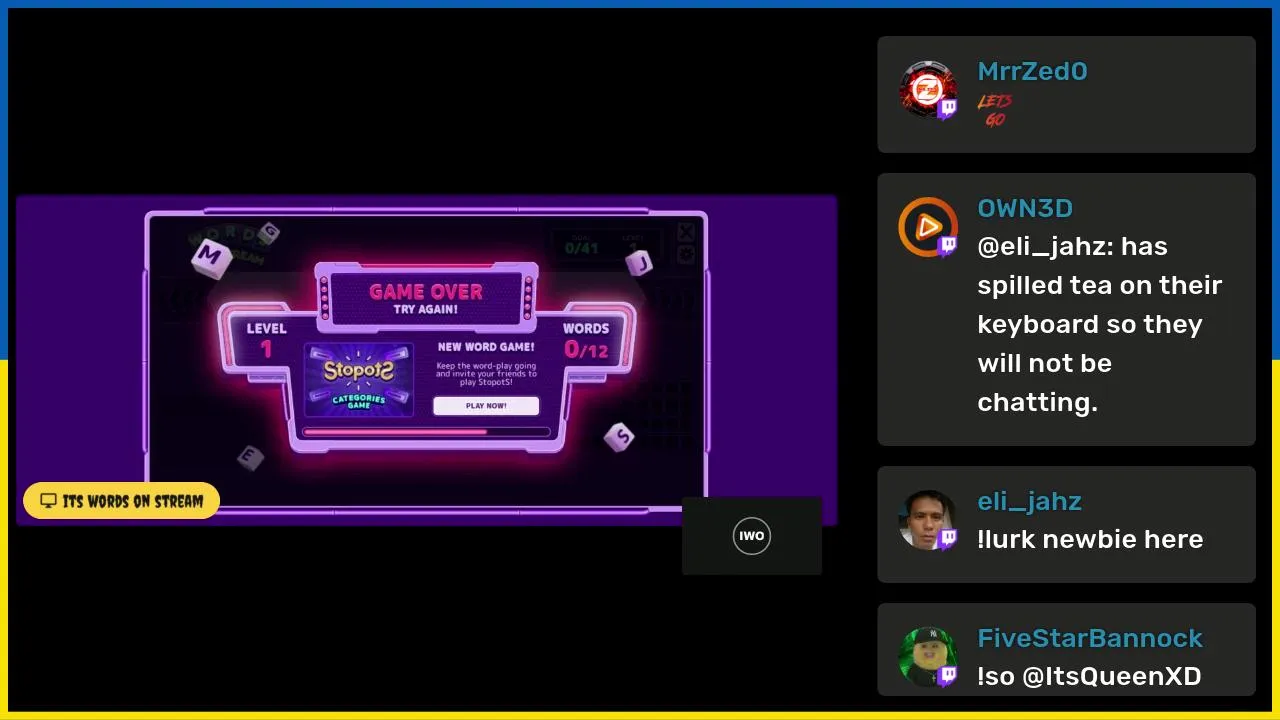This screenshot has width=1280, height=720.
Task: Click the IWO circular logo
Action: (x=752, y=536)
